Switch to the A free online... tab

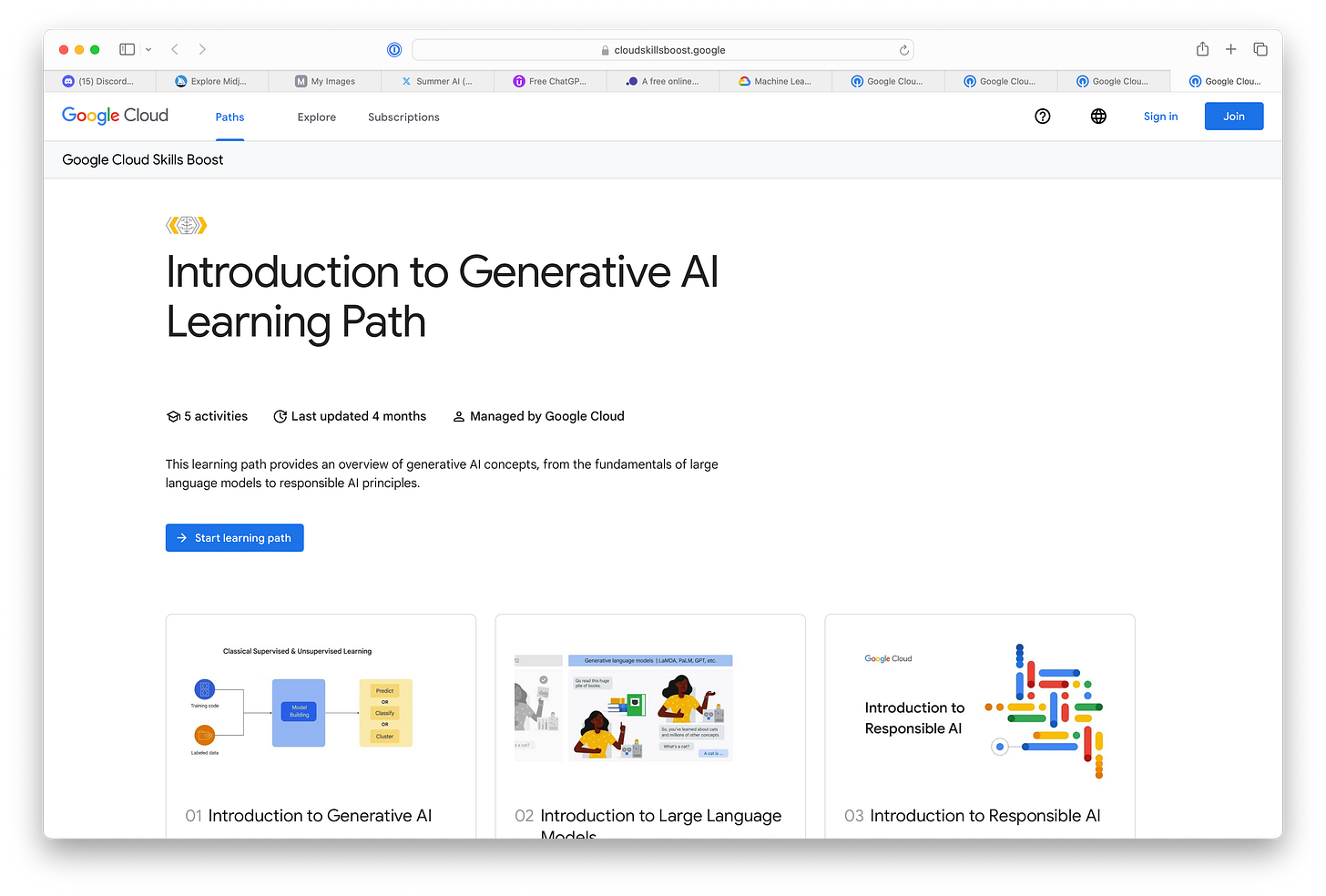663,81
